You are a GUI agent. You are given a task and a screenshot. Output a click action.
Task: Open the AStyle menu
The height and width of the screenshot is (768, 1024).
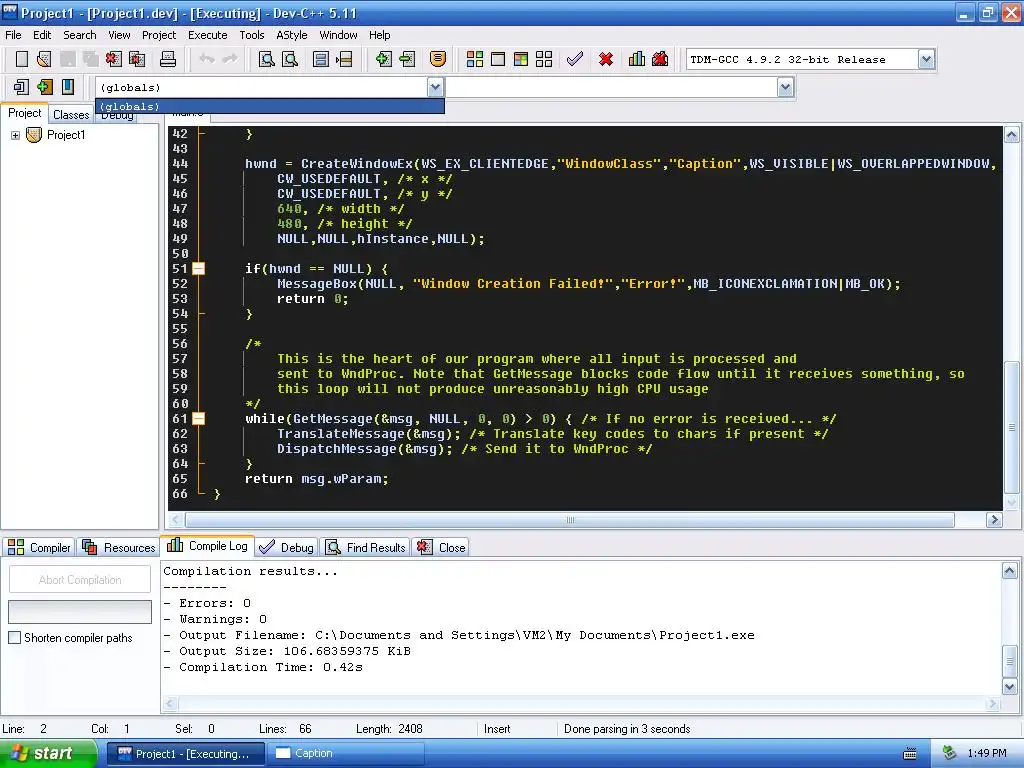pos(291,35)
